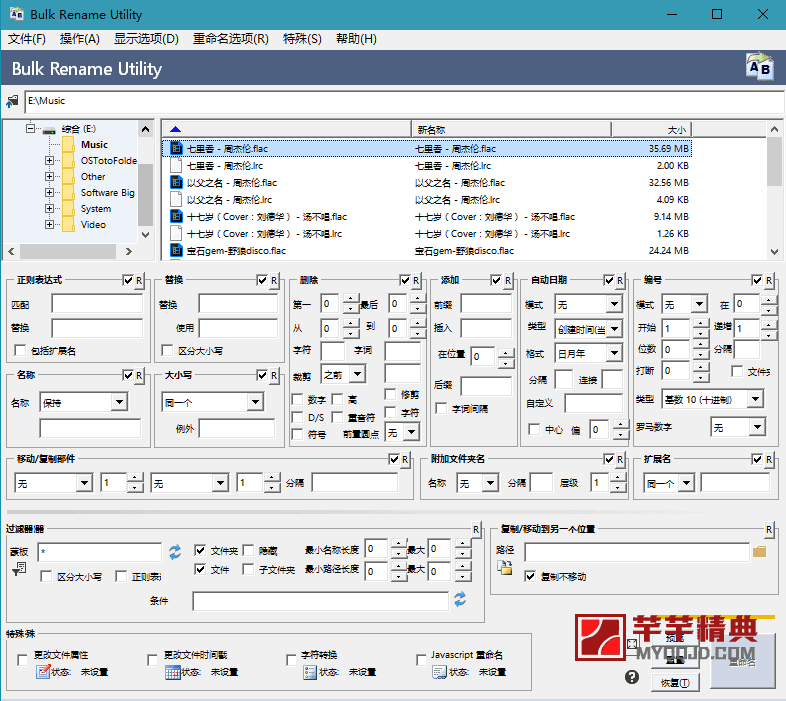Click the folder icon beside the E:\Music path

(12, 101)
